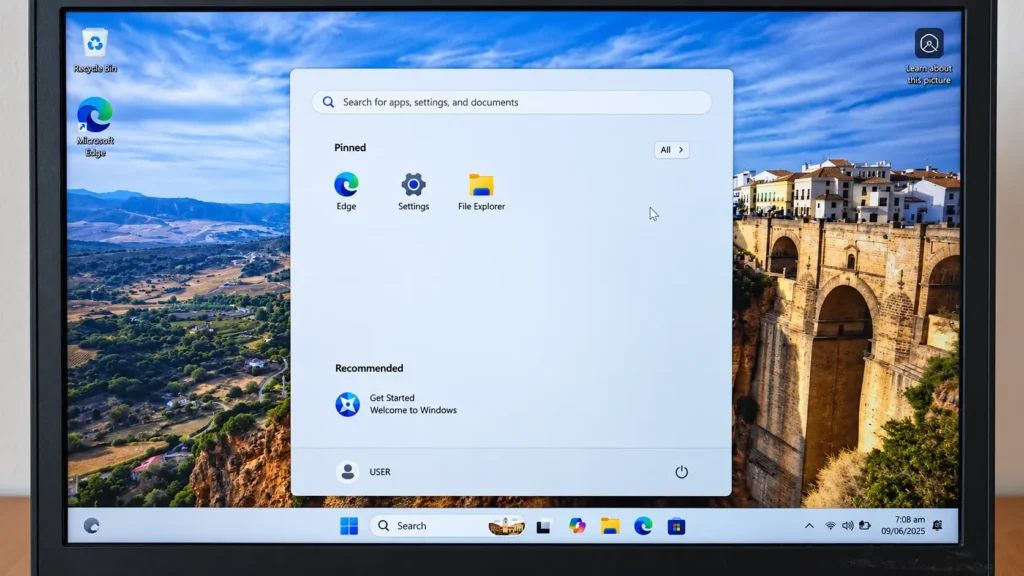Click the taskbar Search box
Viewport: 1024px width, 576px height.
tap(447, 526)
